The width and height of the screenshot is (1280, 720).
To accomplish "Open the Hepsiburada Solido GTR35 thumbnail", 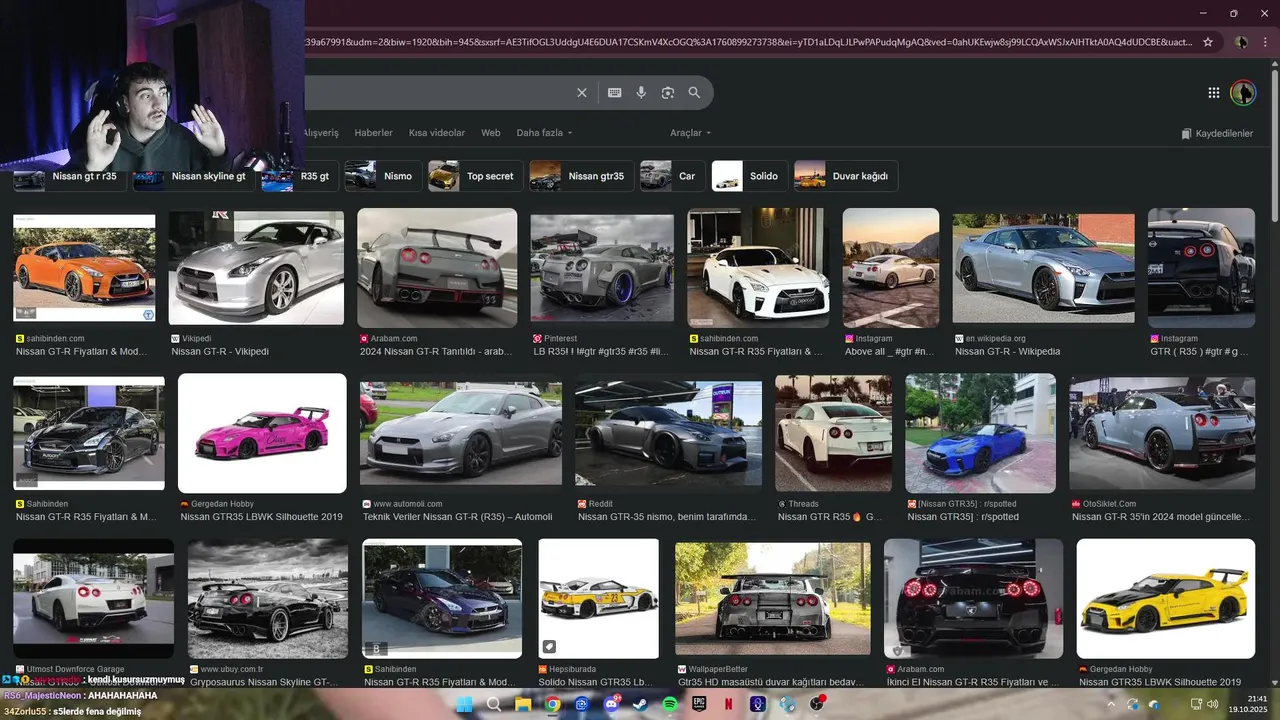I will [599, 598].
